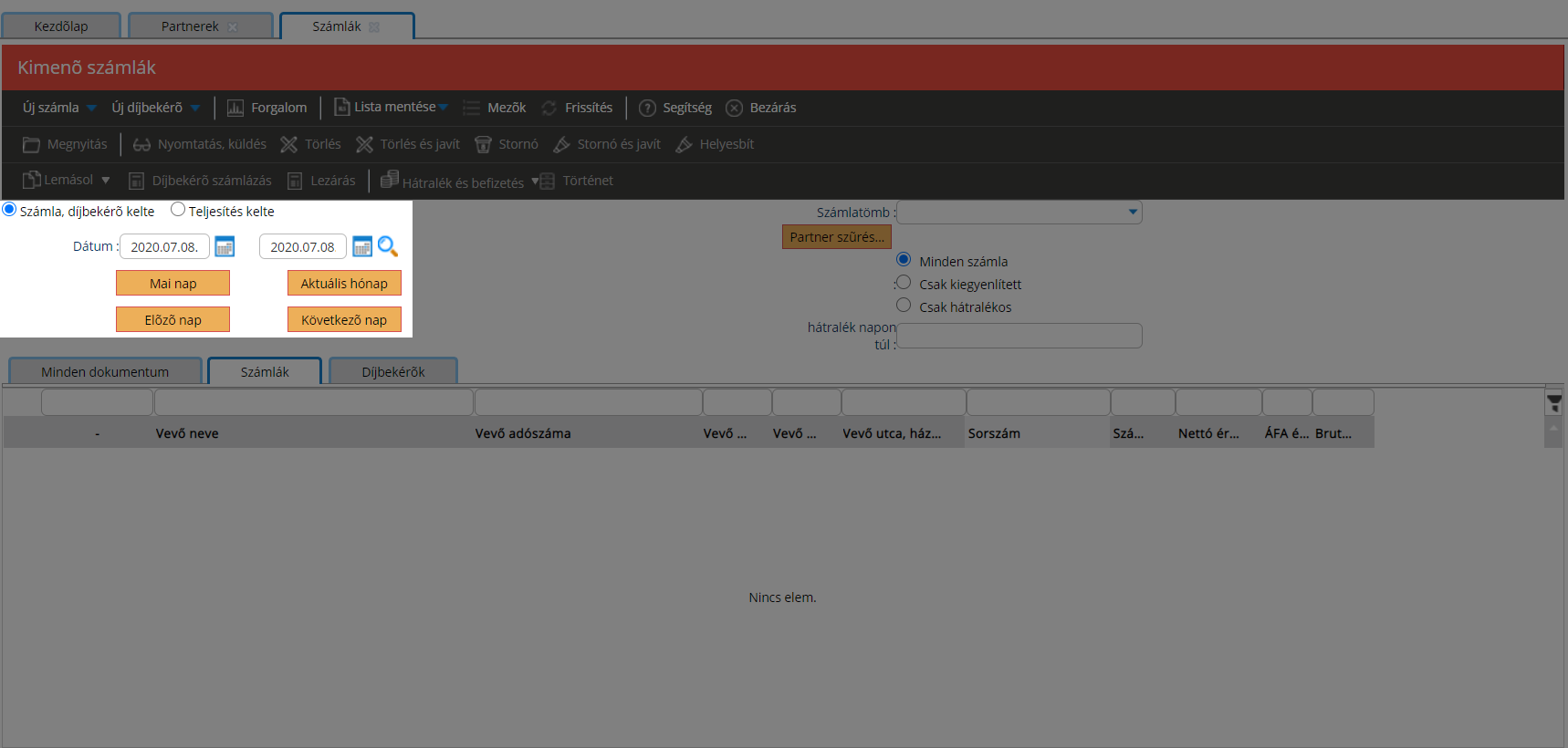Open the Segítség help icon

(647, 108)
